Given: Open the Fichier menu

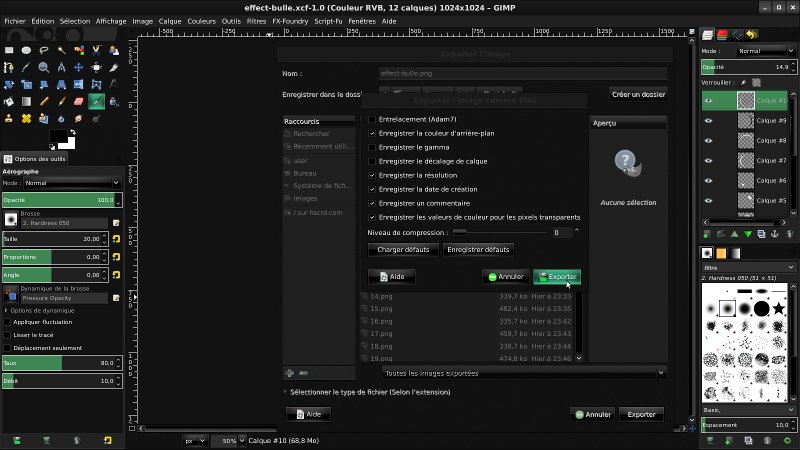Looking at the screenshot, I should click(x=15, y=21).
